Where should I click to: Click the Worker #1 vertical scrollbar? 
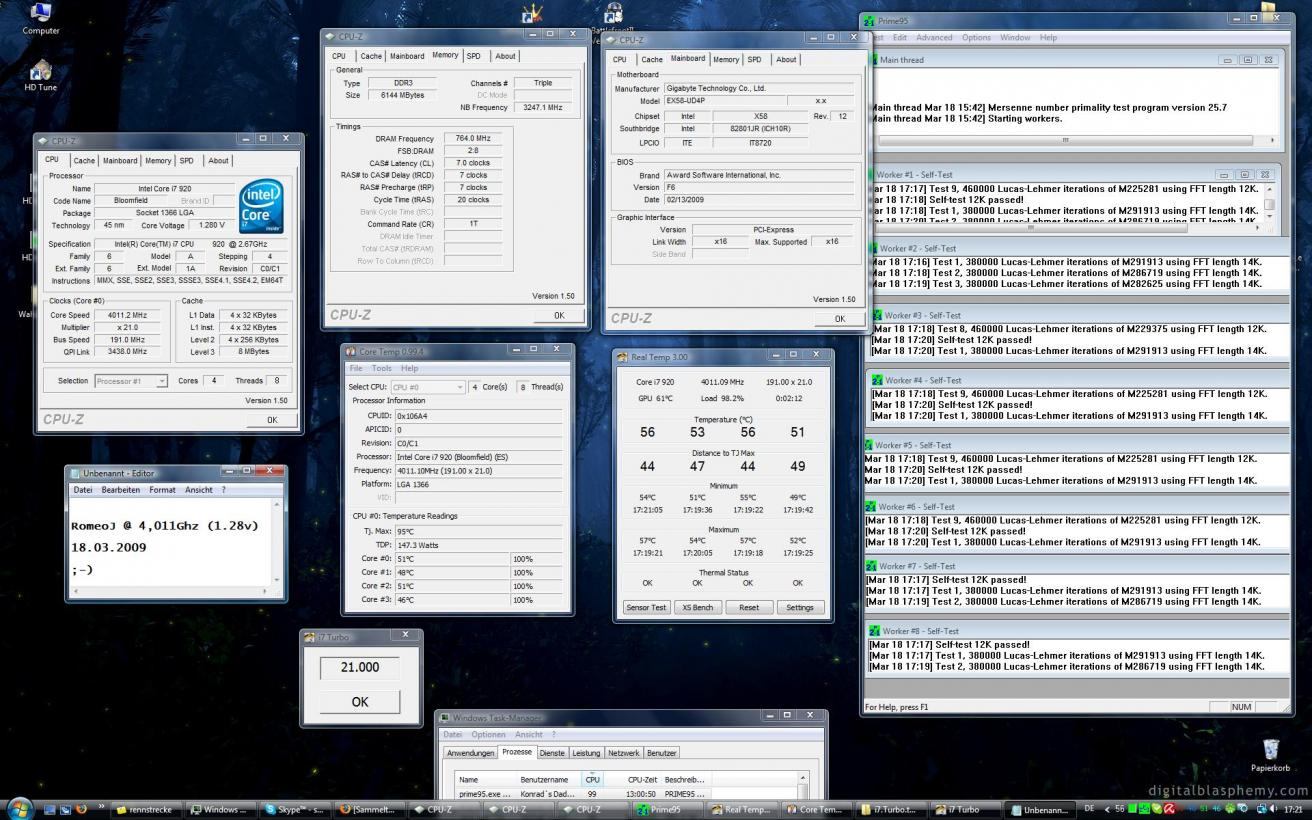[1270, 204]
